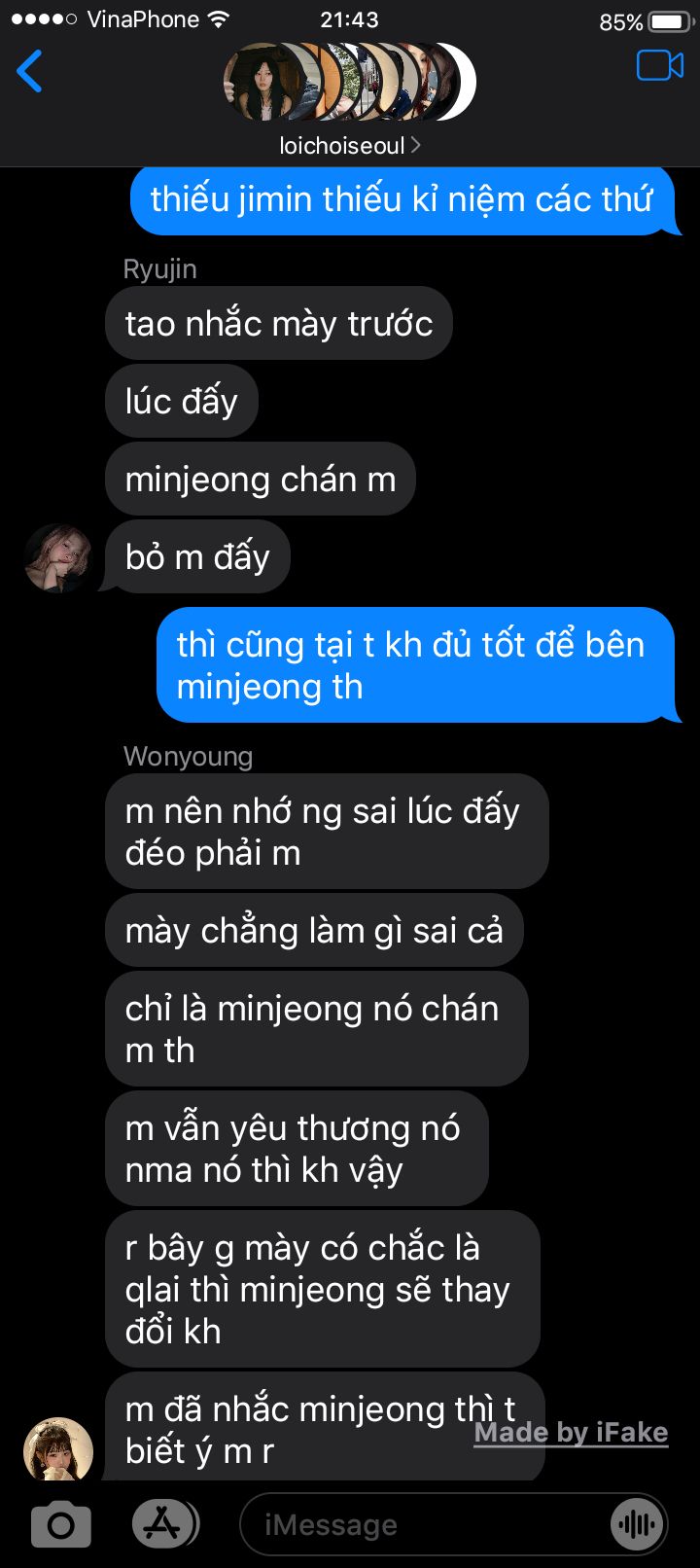Tap the audio record waveform icon
Image resolution: width=700 pixels, height=1568 pixels.
click(637, 1524)
